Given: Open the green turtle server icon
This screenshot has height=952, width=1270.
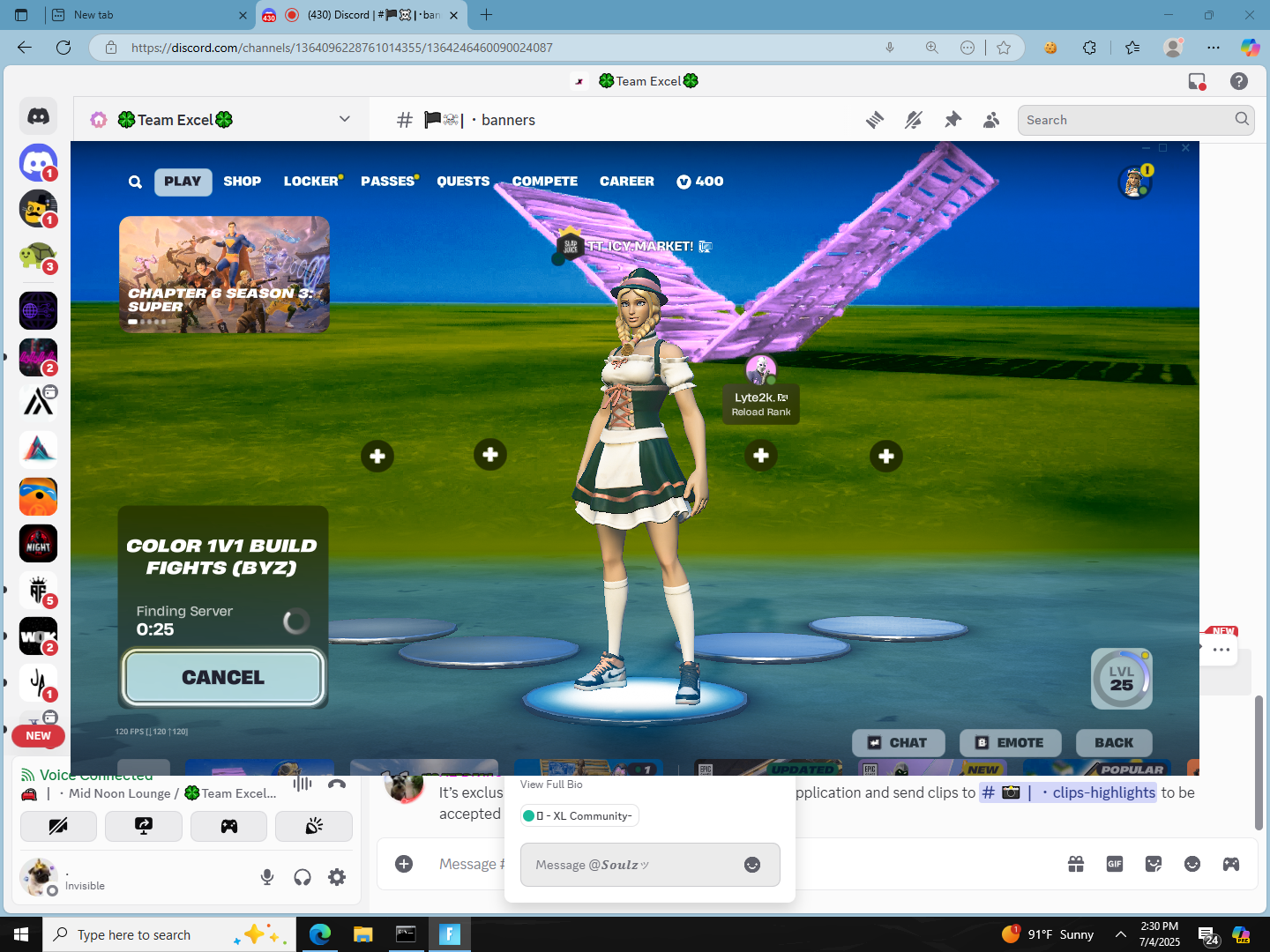Looking at the screenshot, I should pyautogui.click(x=38, y=257).
